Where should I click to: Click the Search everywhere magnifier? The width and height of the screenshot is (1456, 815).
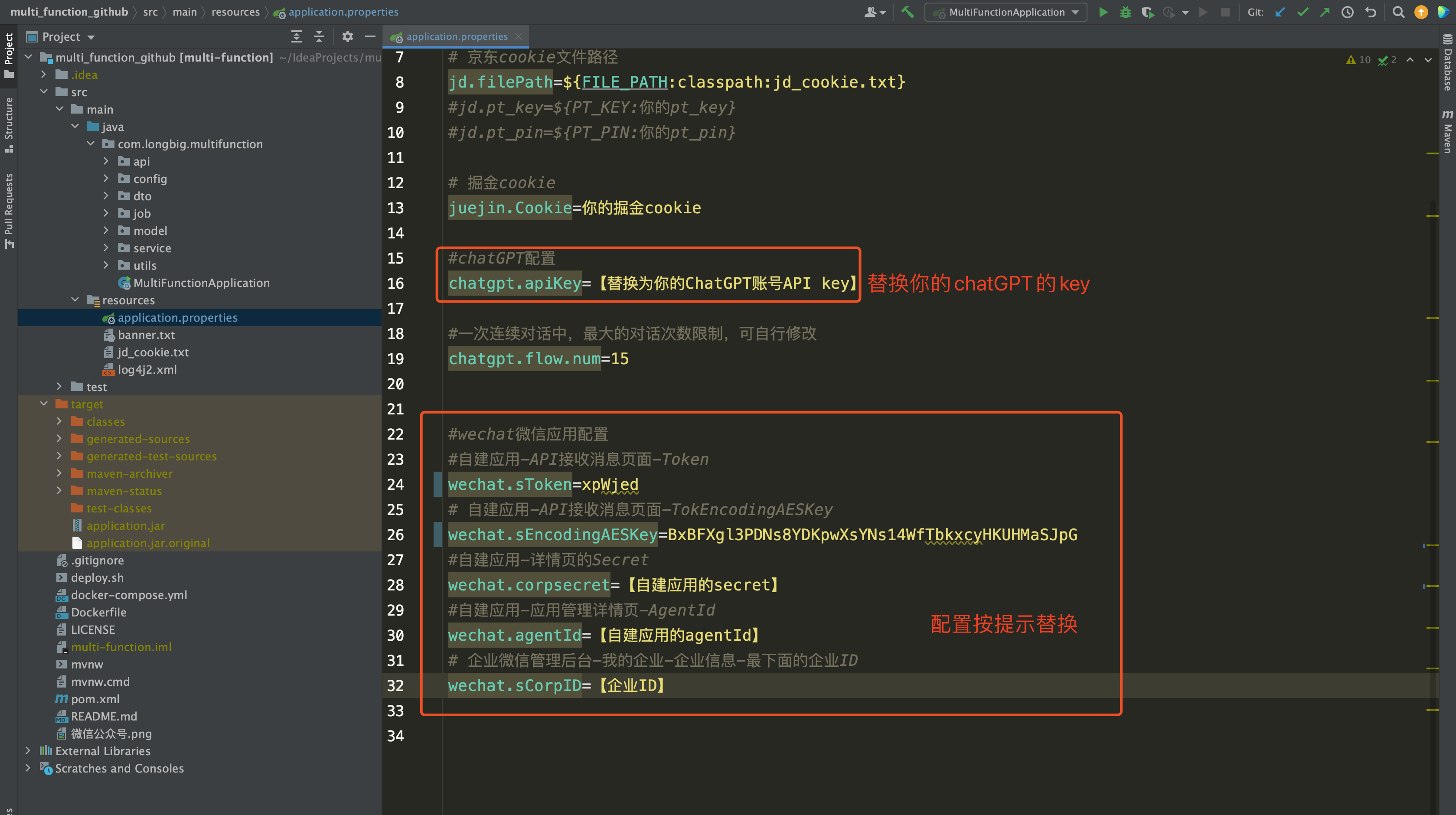coord(1398,12)
